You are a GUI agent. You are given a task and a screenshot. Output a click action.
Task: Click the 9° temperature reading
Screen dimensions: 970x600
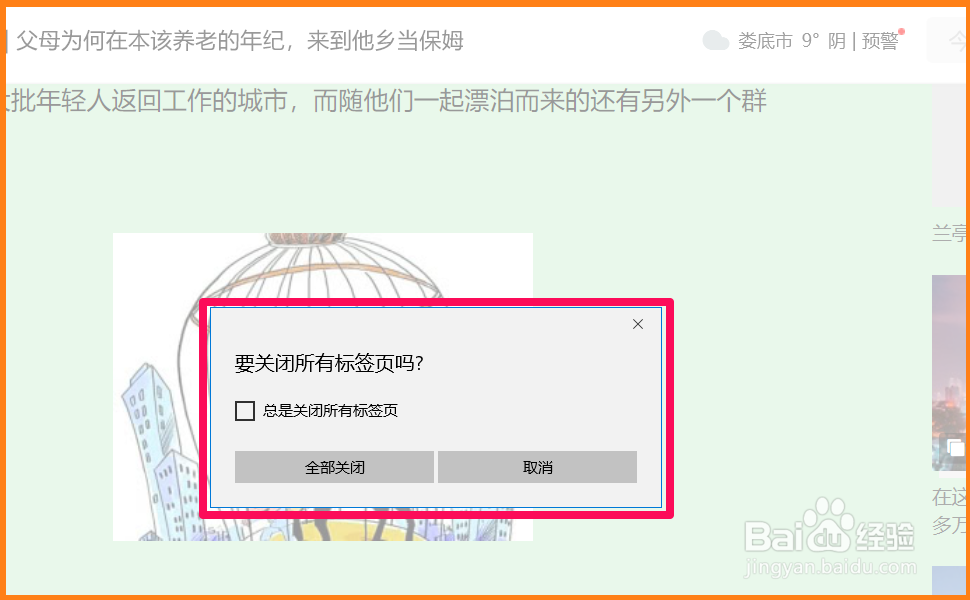coord(810,41)
